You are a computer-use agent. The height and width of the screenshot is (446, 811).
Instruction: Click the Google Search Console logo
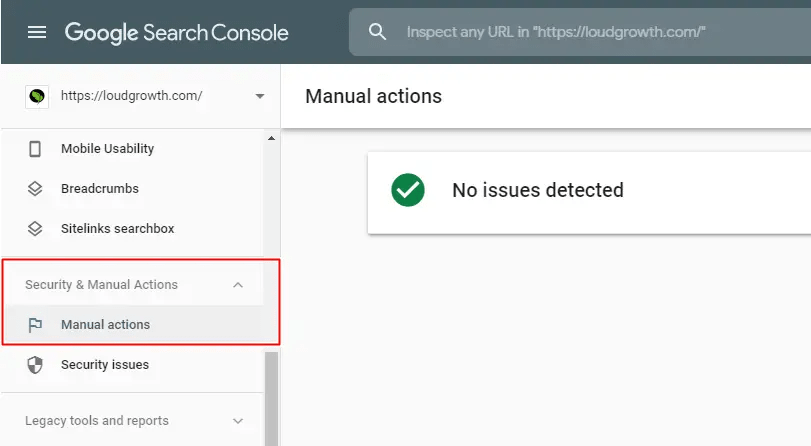coord(176,33)
